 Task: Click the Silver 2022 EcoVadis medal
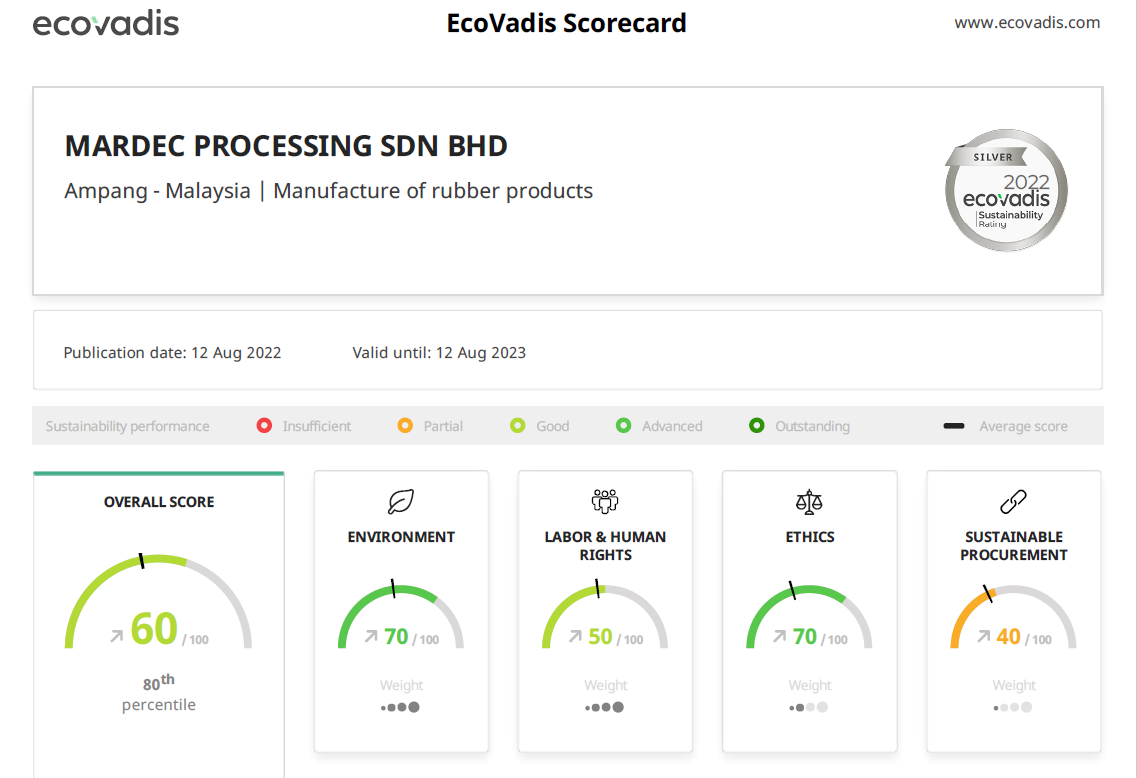point(1006,190)
